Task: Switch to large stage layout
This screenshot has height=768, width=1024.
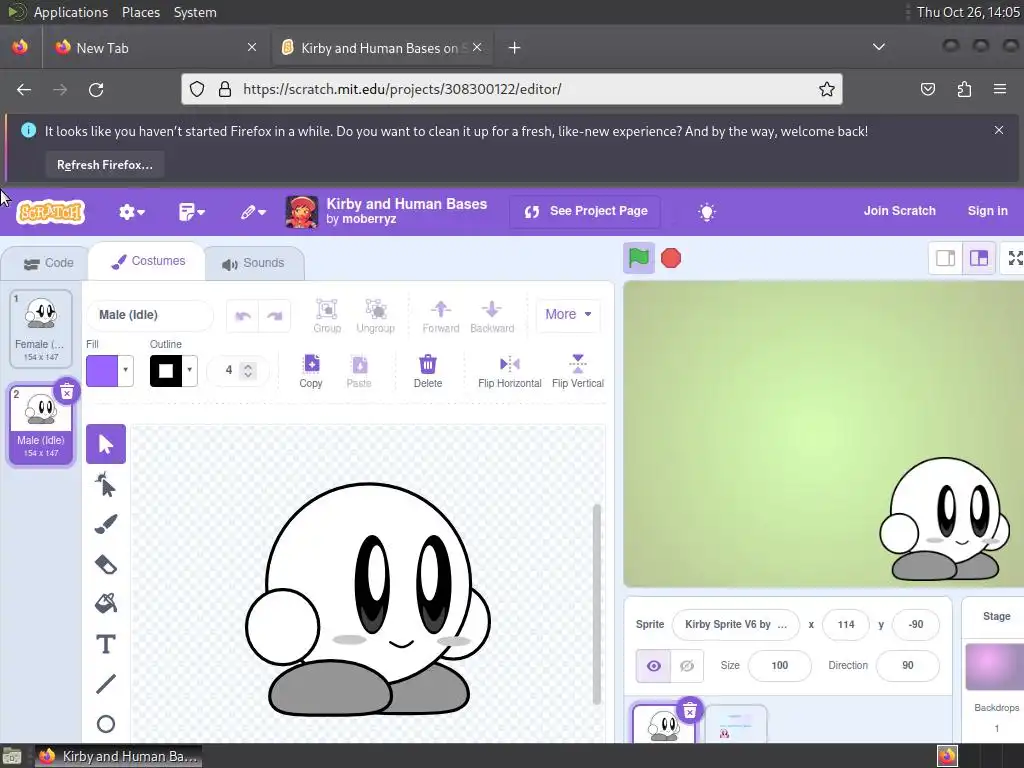Action: pos(979,258)
